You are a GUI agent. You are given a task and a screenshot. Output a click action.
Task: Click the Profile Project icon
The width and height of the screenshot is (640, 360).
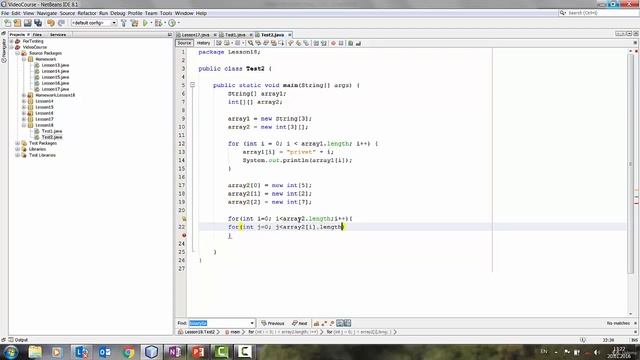coord(172,23)
